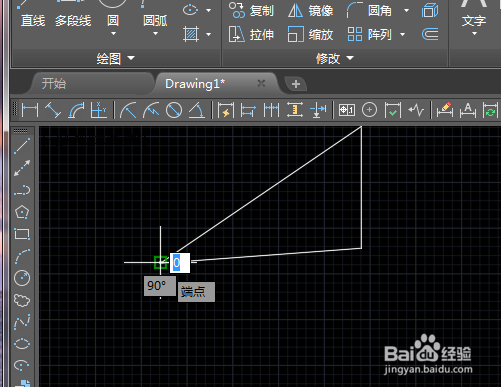Click the 90° angle tooltip field
The height and width of the screenshot is (387, 501).
[160, 286]
